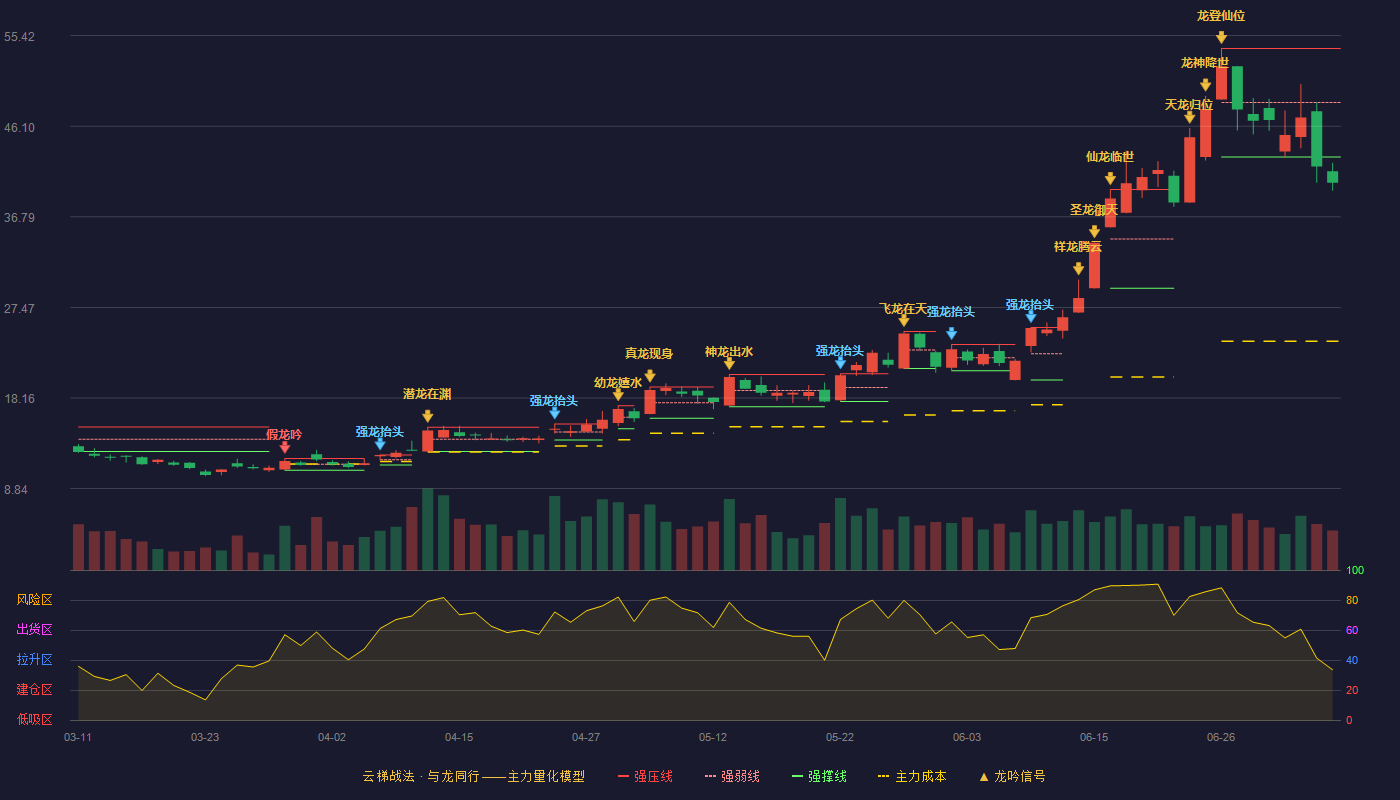1400x800 pixels.
Task: Click the 幼龙嬉水 signal arrow
Action: [618, 395]
